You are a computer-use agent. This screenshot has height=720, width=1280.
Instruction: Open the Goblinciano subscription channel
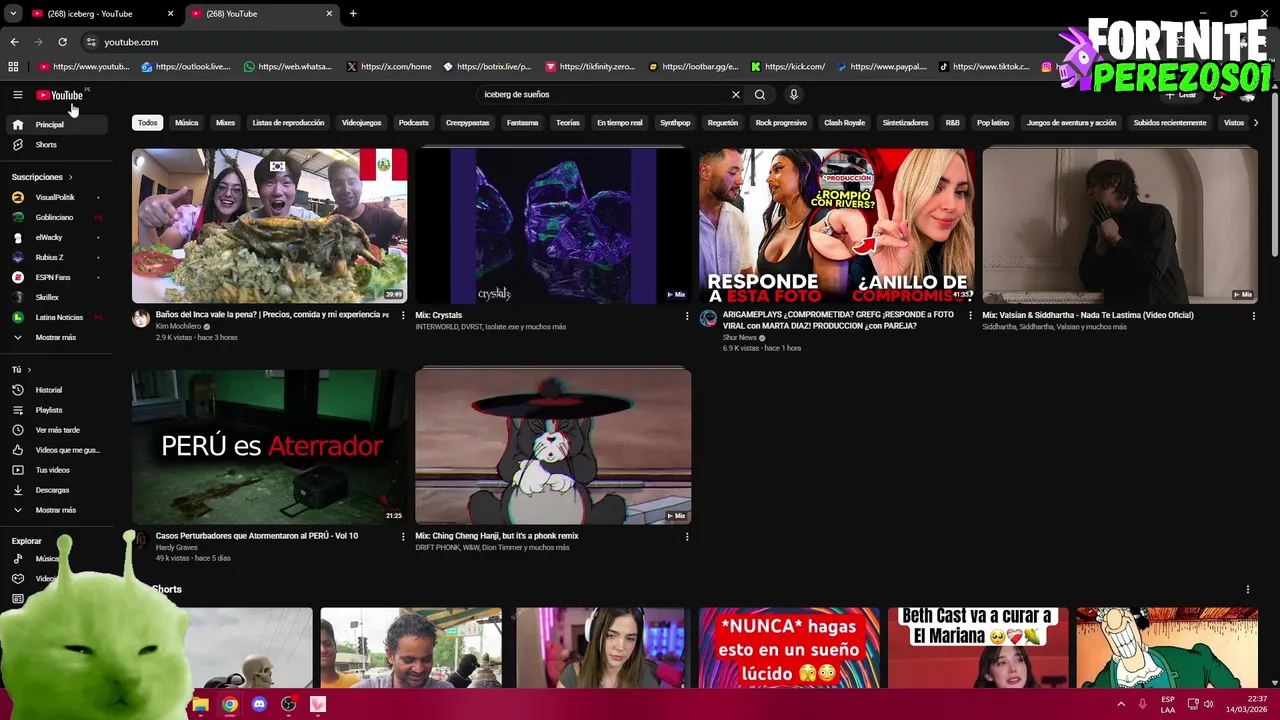[56, 217]
